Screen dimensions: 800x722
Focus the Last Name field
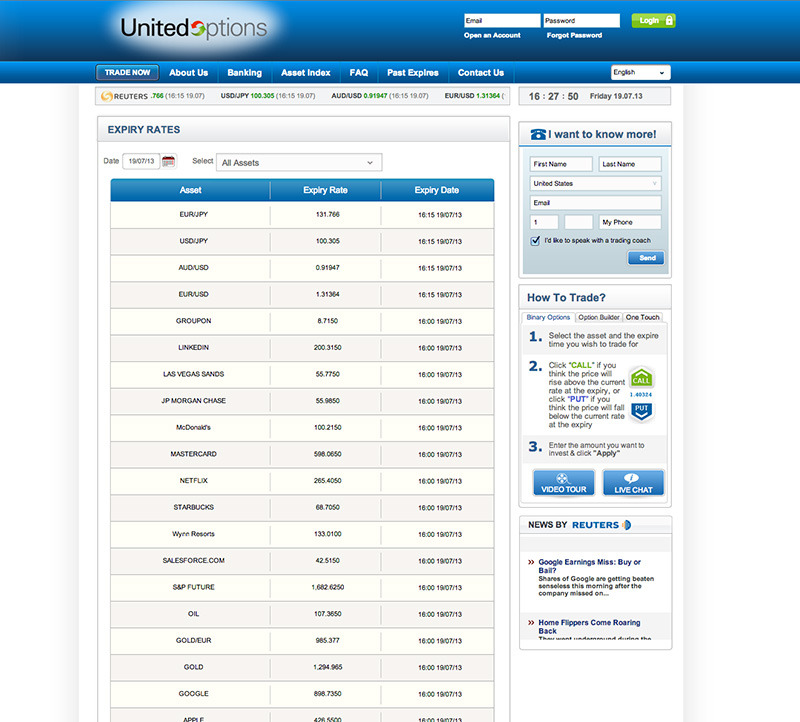pos(630,164)
